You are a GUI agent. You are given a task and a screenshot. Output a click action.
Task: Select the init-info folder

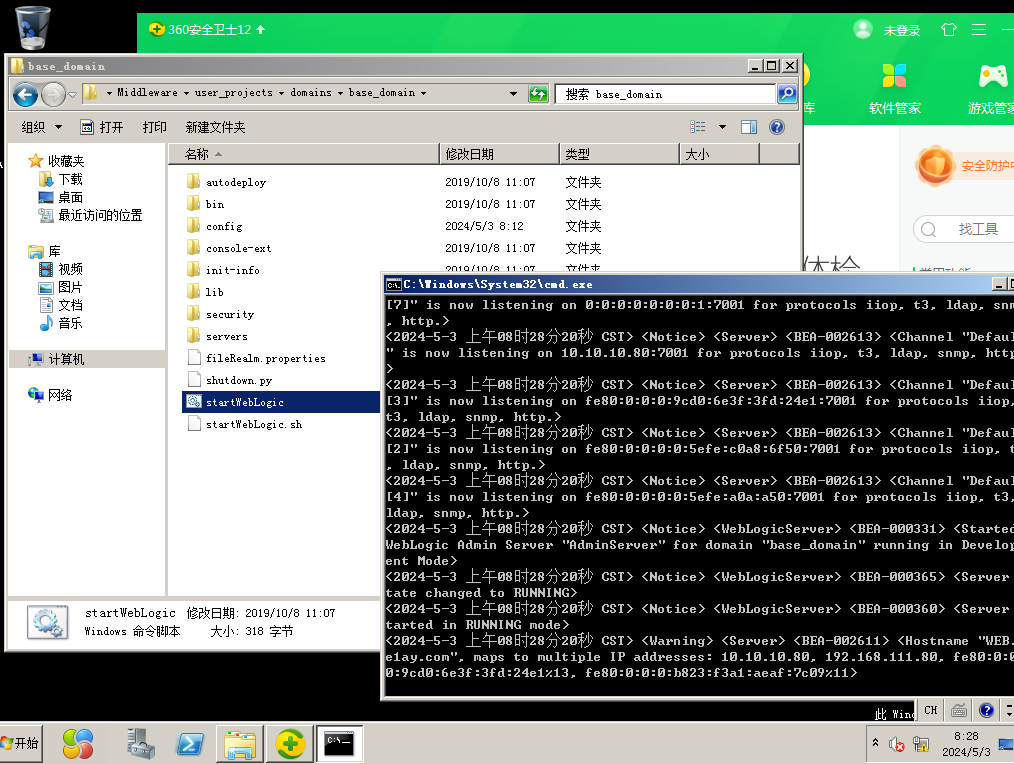click(232, 270)
